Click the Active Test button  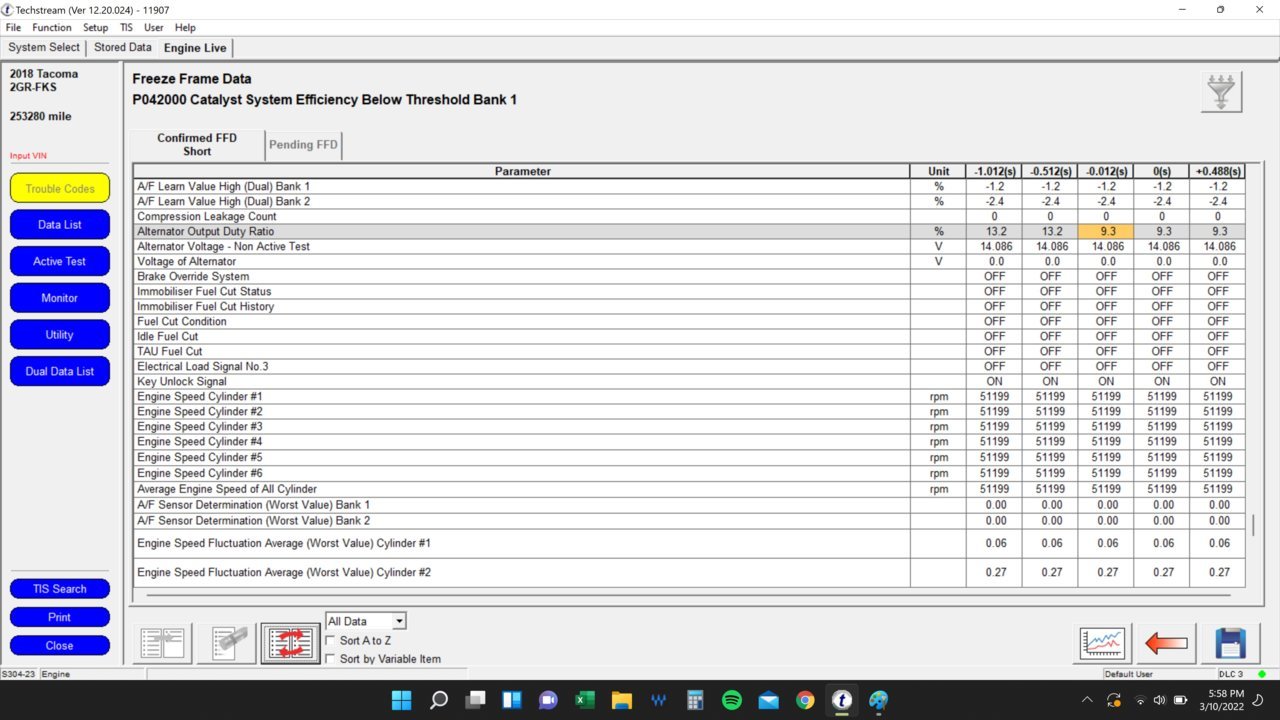(60, 261)
